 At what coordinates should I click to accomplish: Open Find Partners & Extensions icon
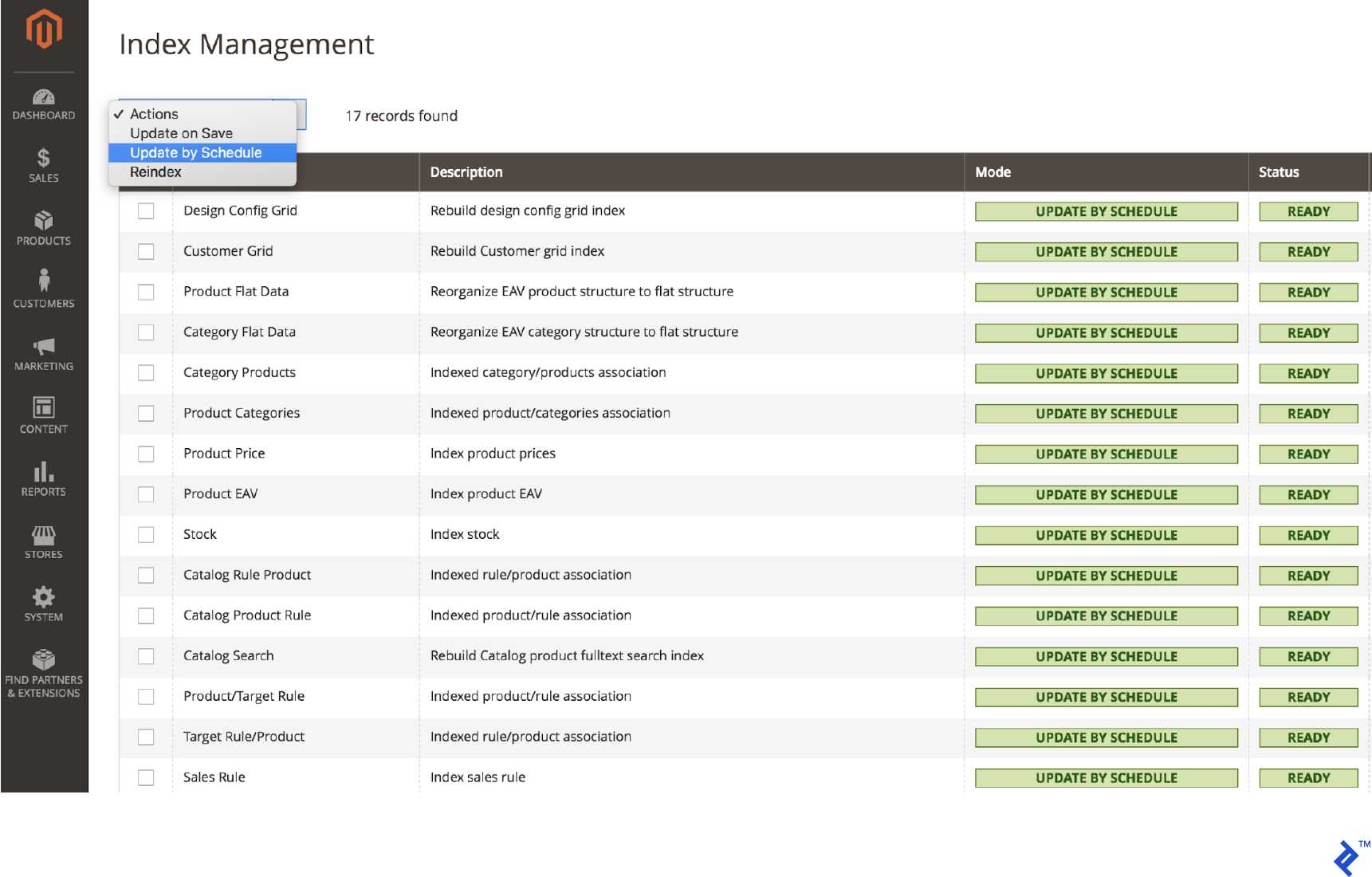click(x=44, y=659)
